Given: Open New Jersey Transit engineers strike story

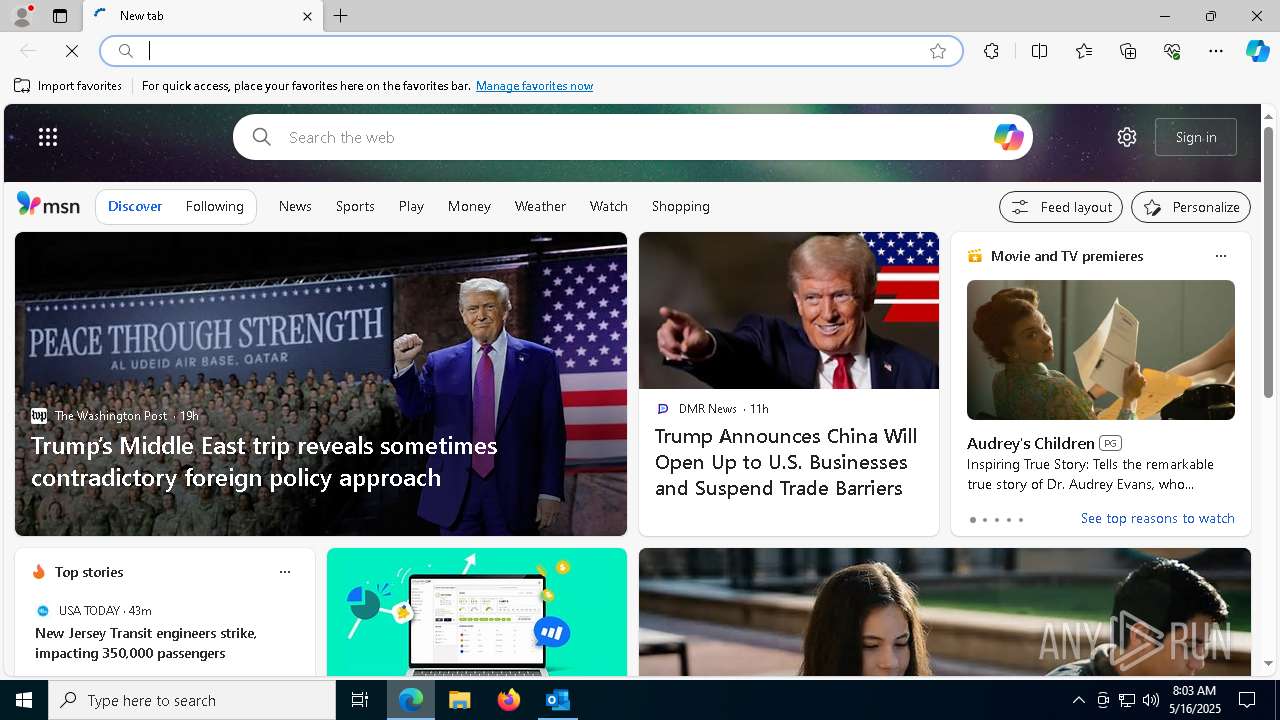Looking at the screenshot, I should pos(145,643).
